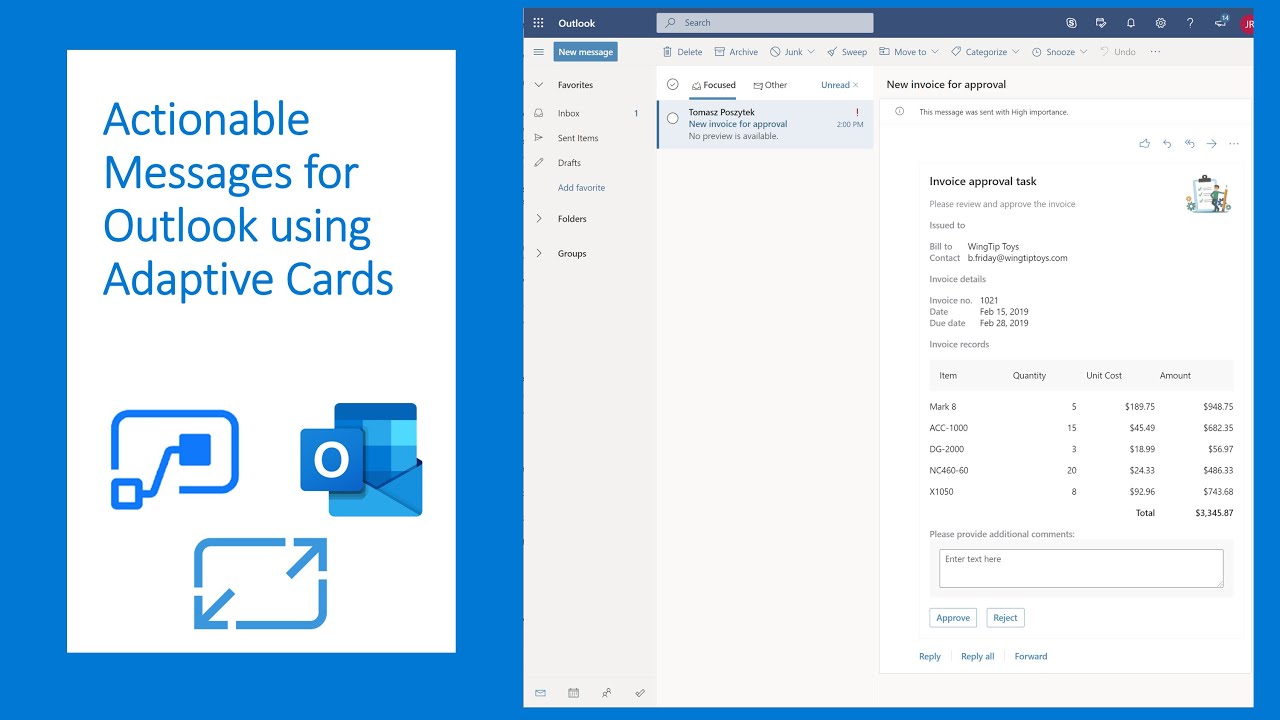This screenshot has height=720, width=1280.
Task: Clear the Unread filter with the x
Action: pos(856,85)
